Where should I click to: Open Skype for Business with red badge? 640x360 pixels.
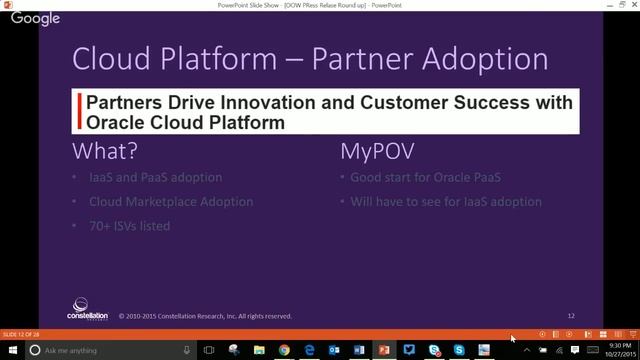click(434, 350)
